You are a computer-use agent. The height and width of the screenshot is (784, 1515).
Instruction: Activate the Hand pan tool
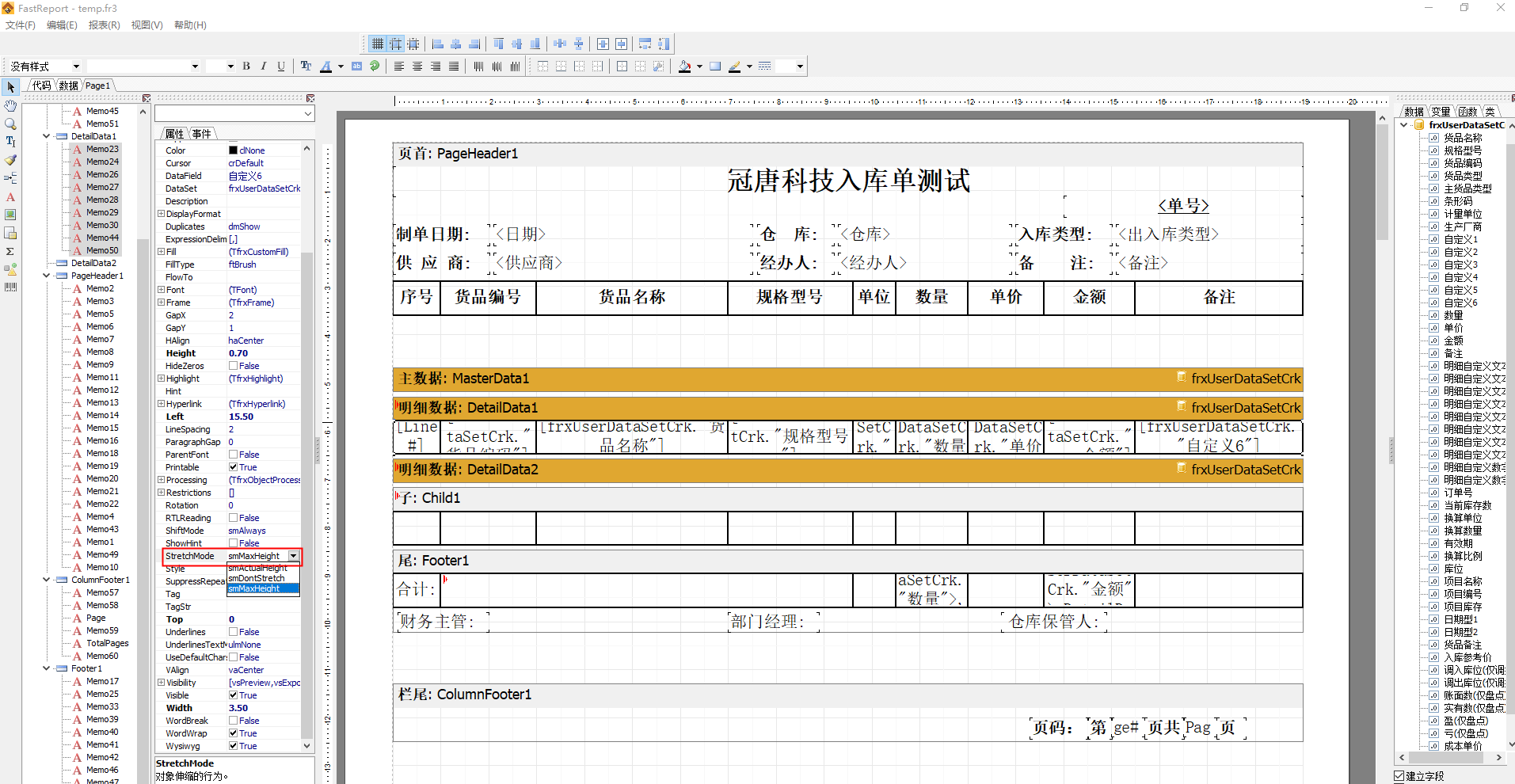10,105
